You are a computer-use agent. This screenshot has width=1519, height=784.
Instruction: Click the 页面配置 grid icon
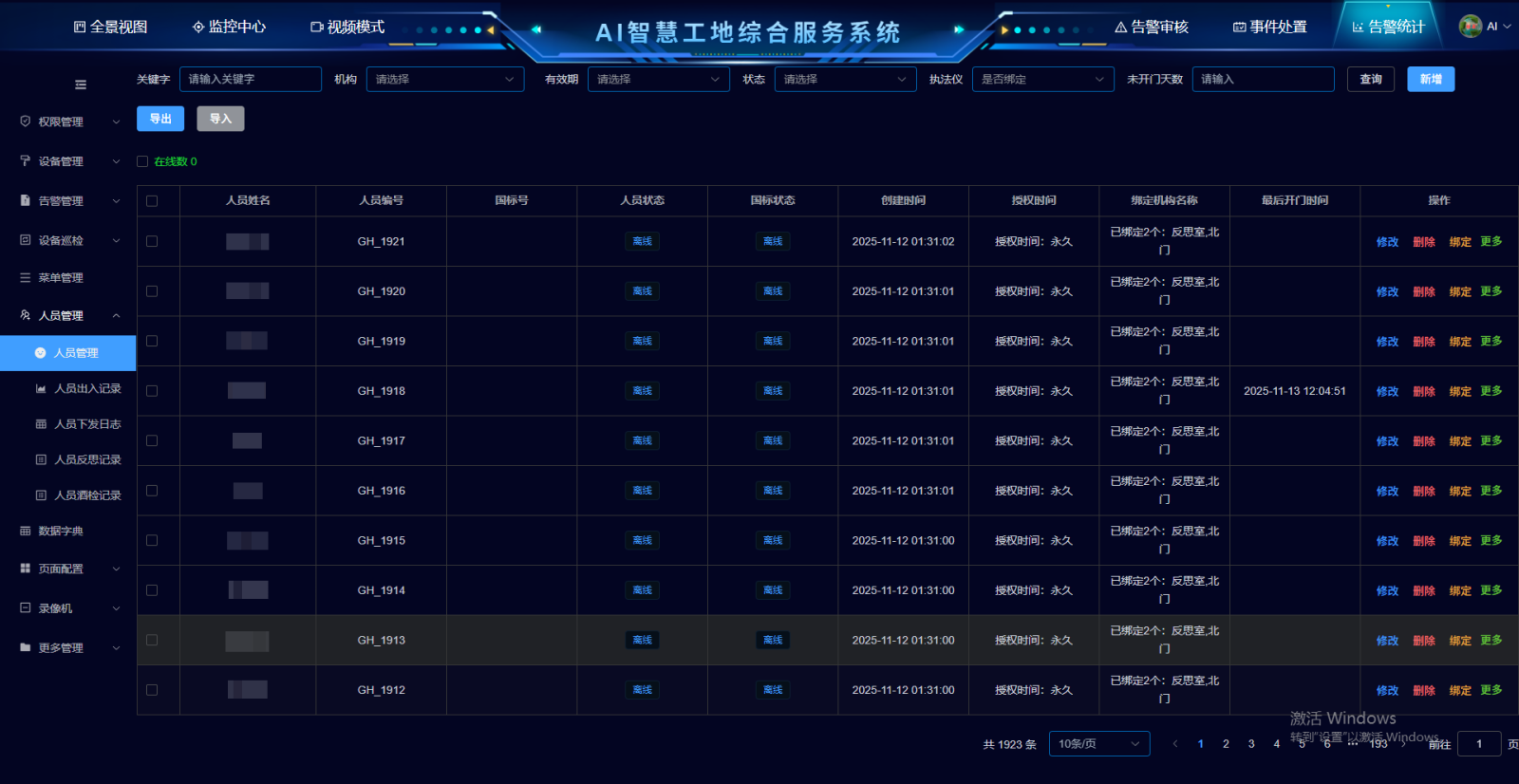coord(26,569)
